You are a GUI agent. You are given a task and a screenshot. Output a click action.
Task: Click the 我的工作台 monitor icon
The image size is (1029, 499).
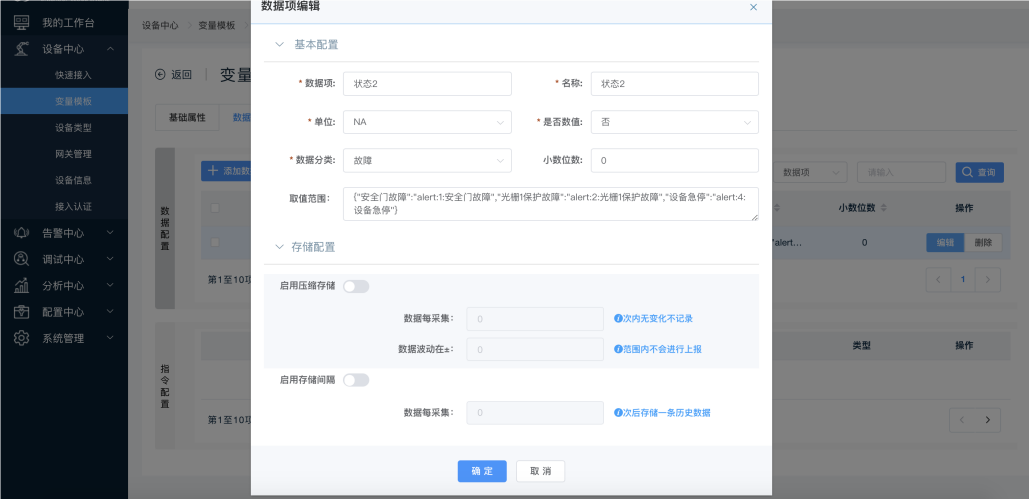22,22
